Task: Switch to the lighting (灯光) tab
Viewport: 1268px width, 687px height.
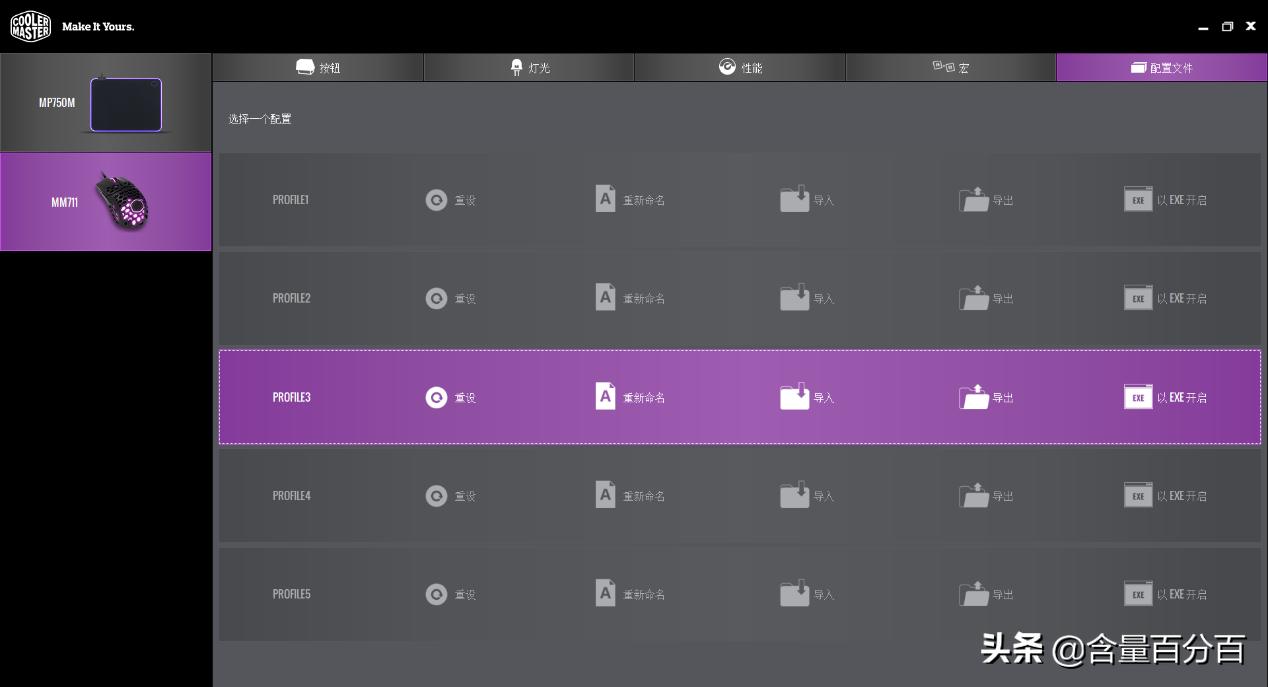Action: click(530, 67)
